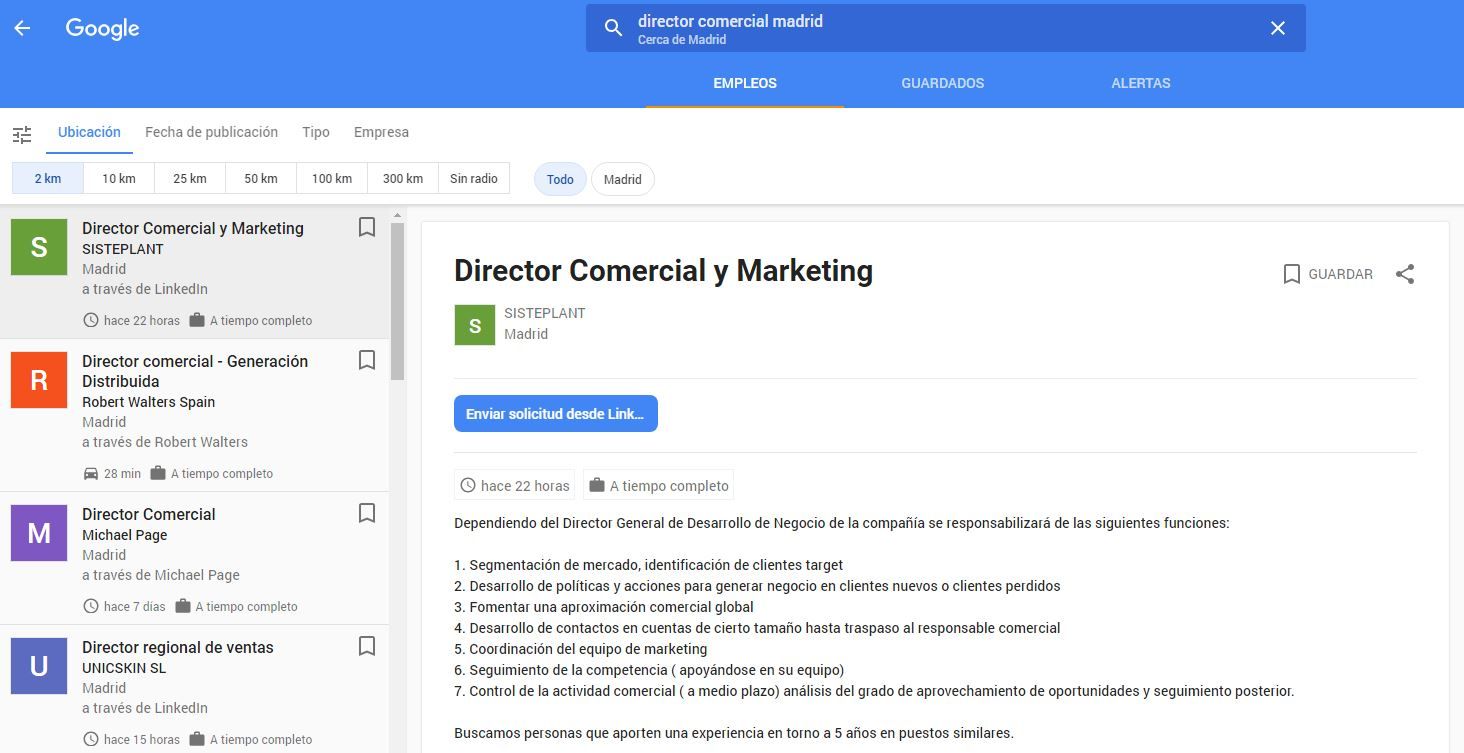Click the search magnifier icon
Image resolution: width=1464 pixels, height=753 pixels.
point(613,28)
